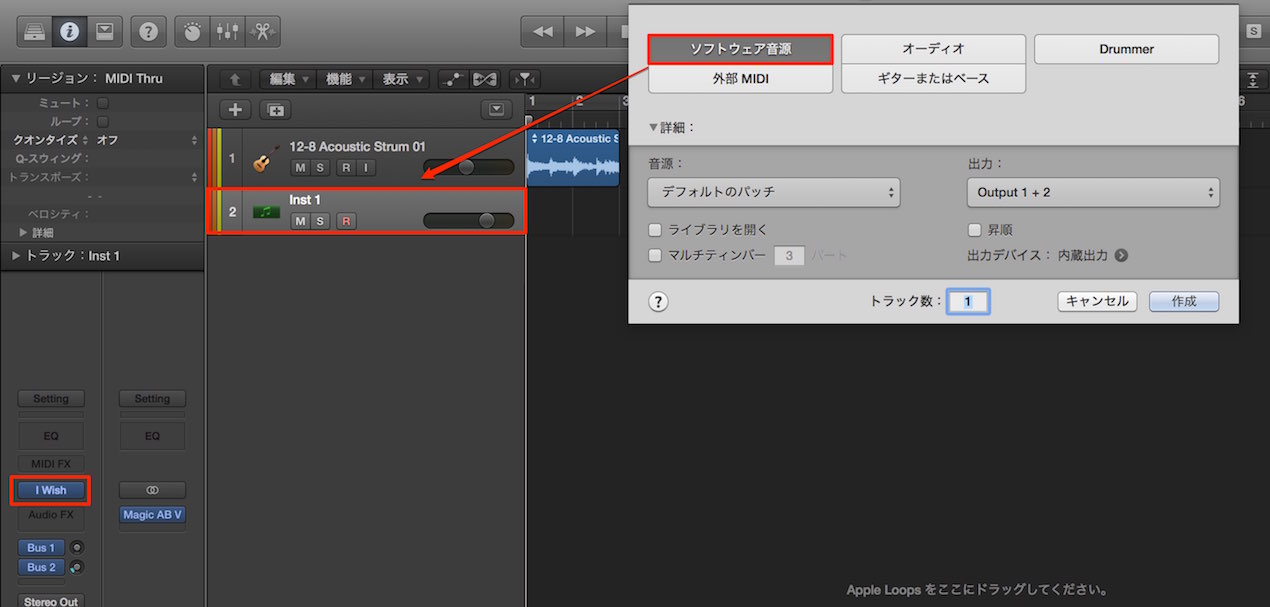The image size is (1270, 607).
Task: Collapse the 詳細 section in dialog
Action: (654, 128)
